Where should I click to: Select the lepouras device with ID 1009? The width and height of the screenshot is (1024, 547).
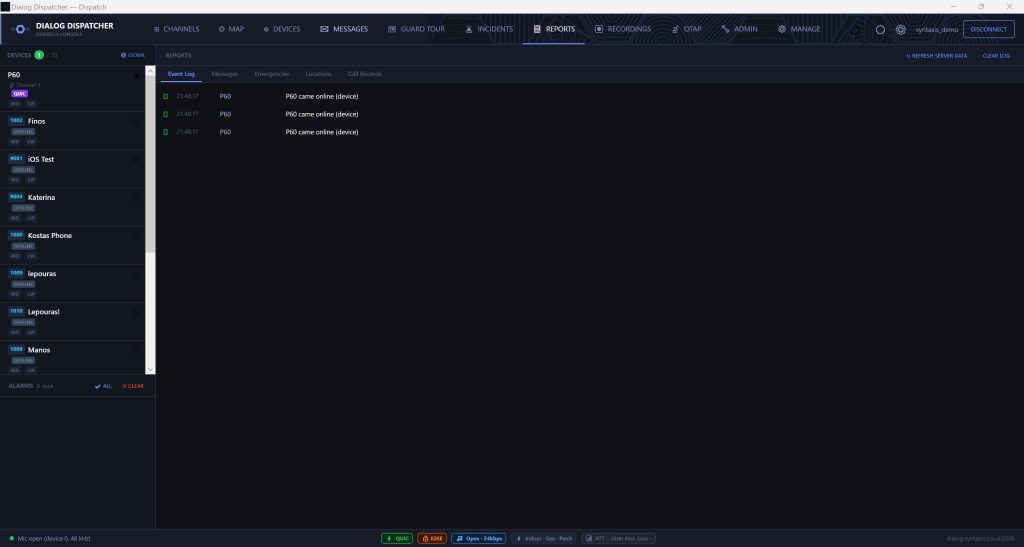pos(72,283)
